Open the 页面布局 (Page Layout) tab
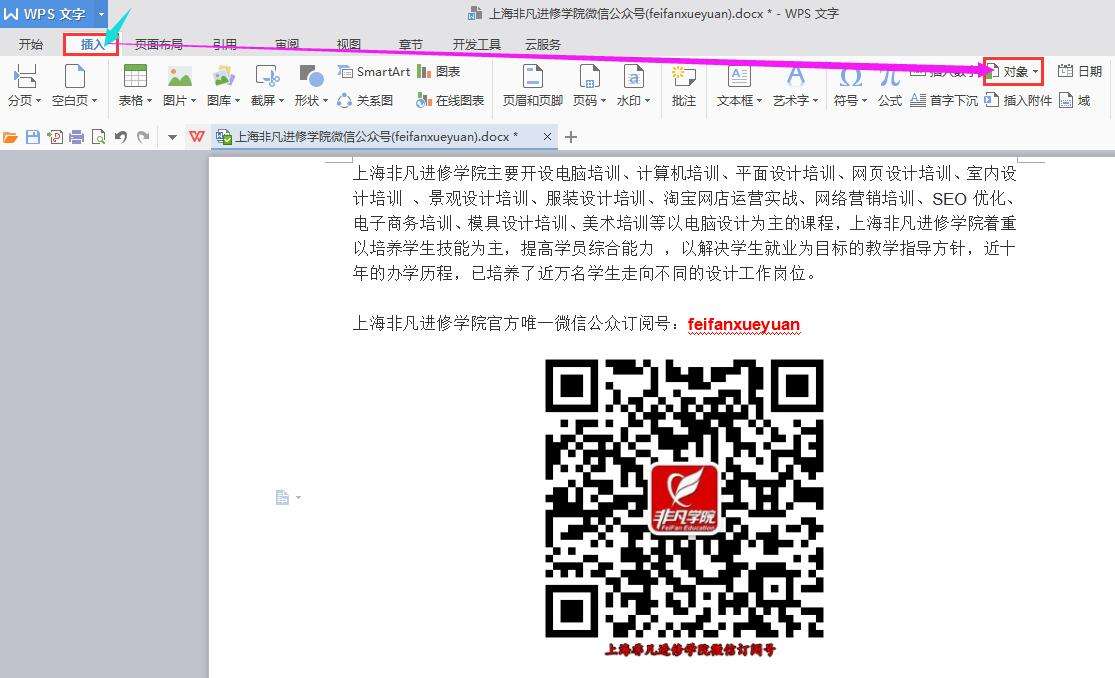1115x678 pixels. pyautogui.click(x=159, y=44)
